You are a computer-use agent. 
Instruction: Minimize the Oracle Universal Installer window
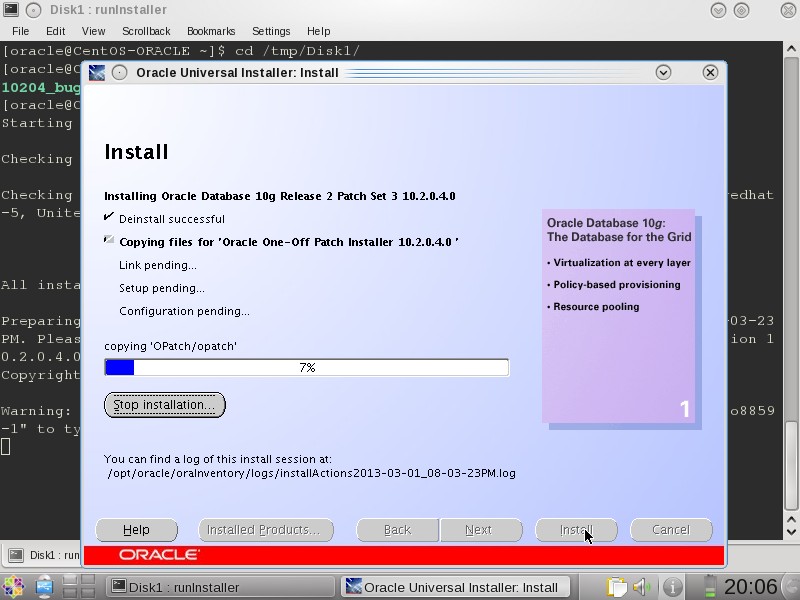pos(663,72)
